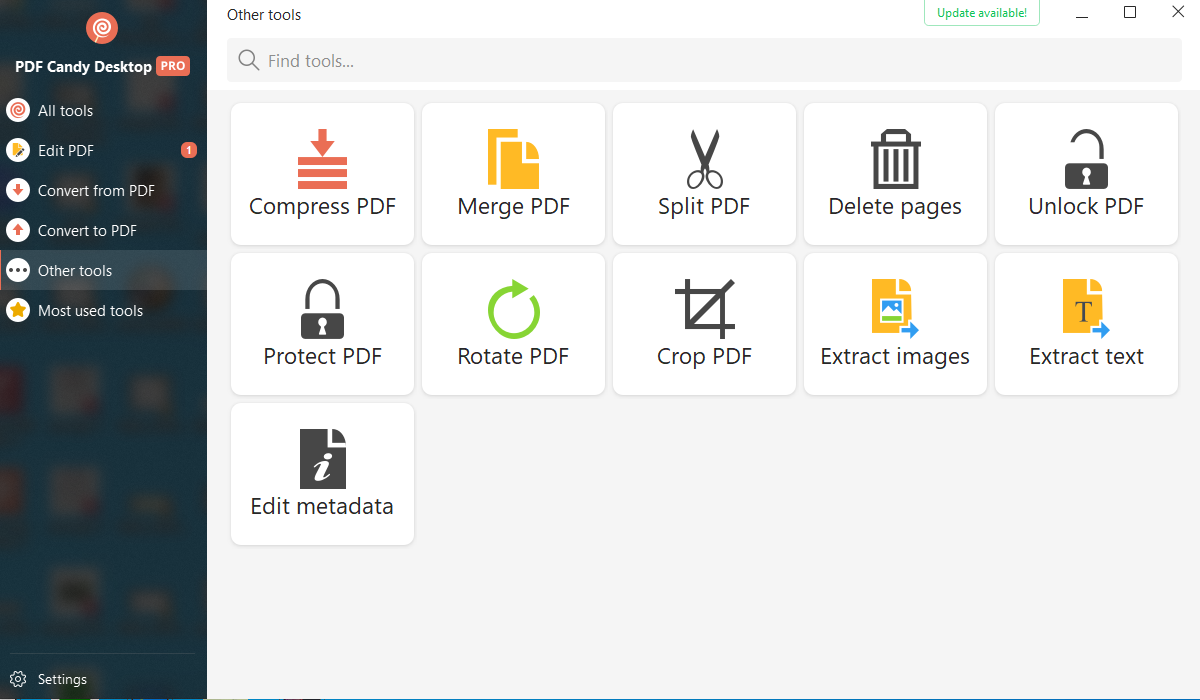
Task: Launch the Extract images tool
Action: pyautogui.click(x=895, y=324)
